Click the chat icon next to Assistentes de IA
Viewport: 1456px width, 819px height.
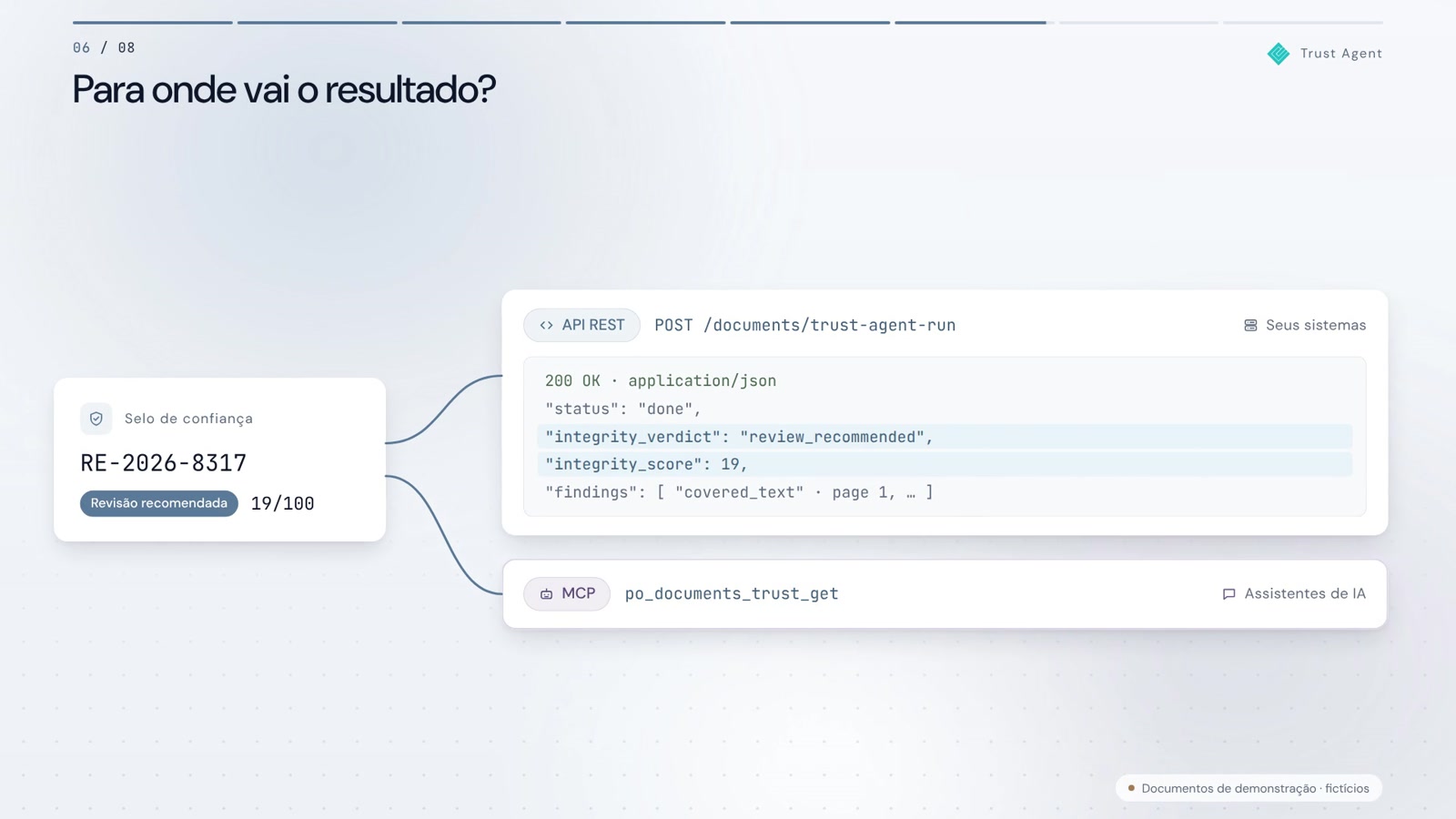[x=1228, y=594]
